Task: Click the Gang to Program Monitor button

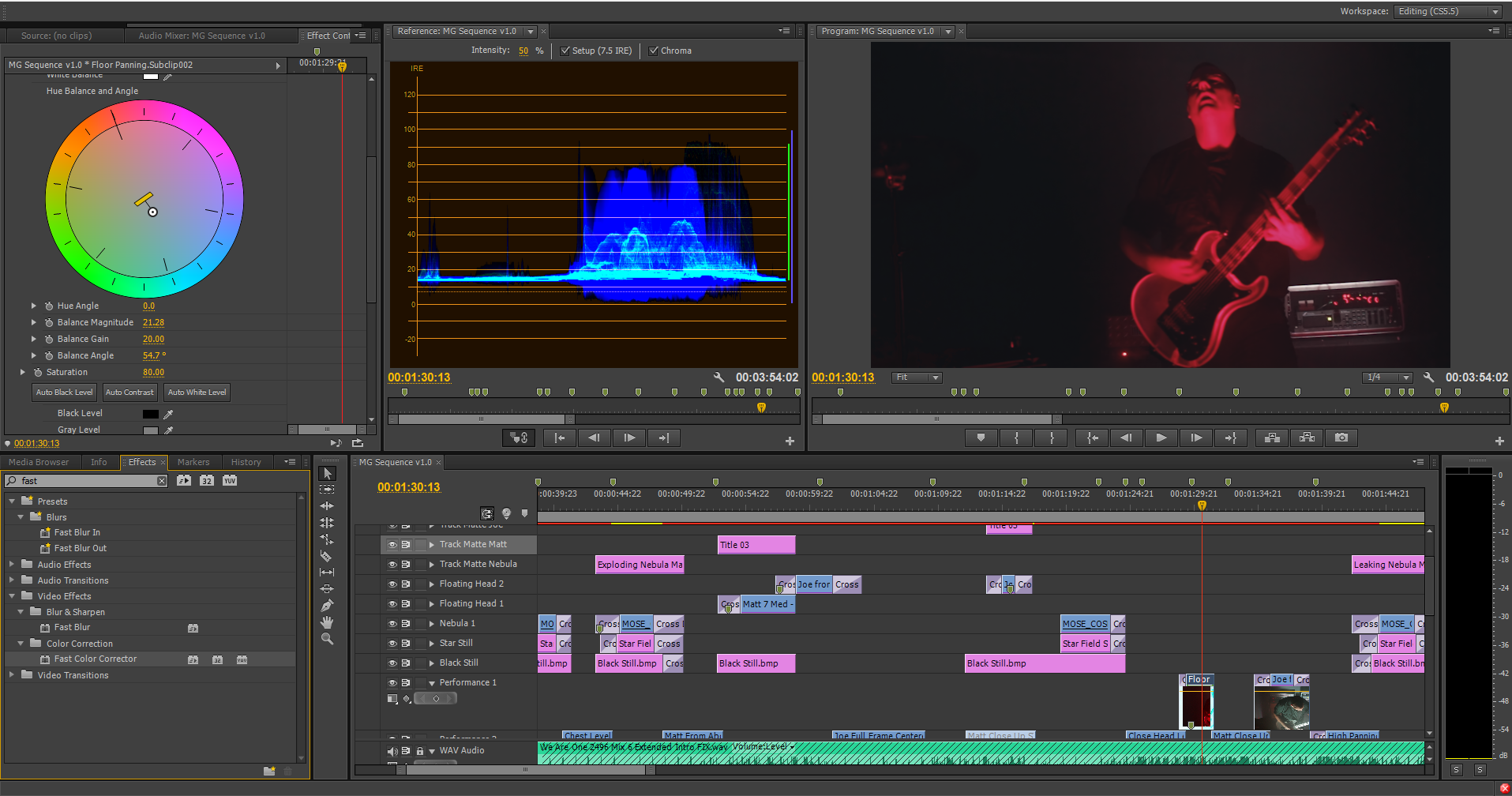Action: (x=519, y=437)
